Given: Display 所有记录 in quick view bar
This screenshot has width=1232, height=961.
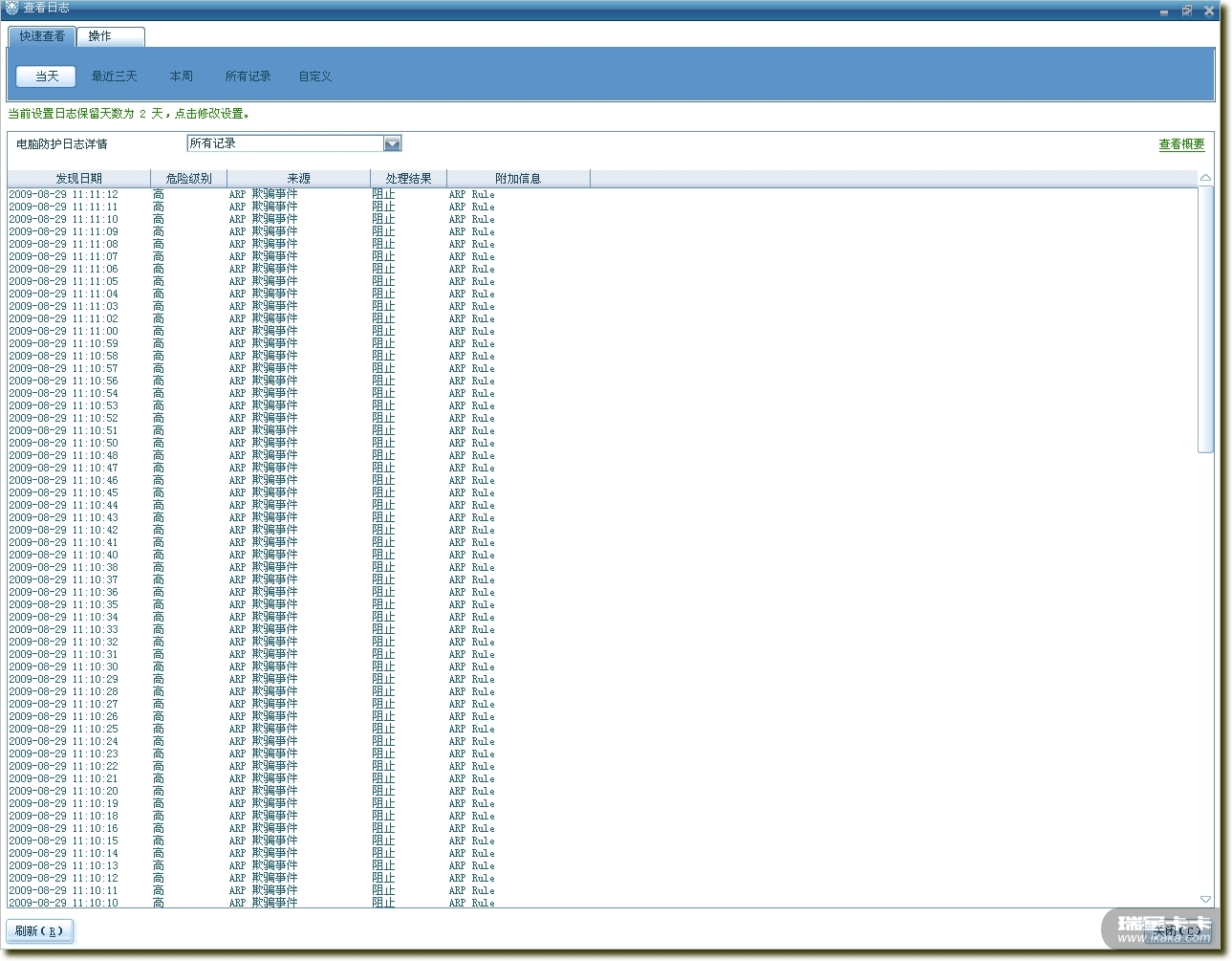Looking at the screenshot, I should (248, 76).
